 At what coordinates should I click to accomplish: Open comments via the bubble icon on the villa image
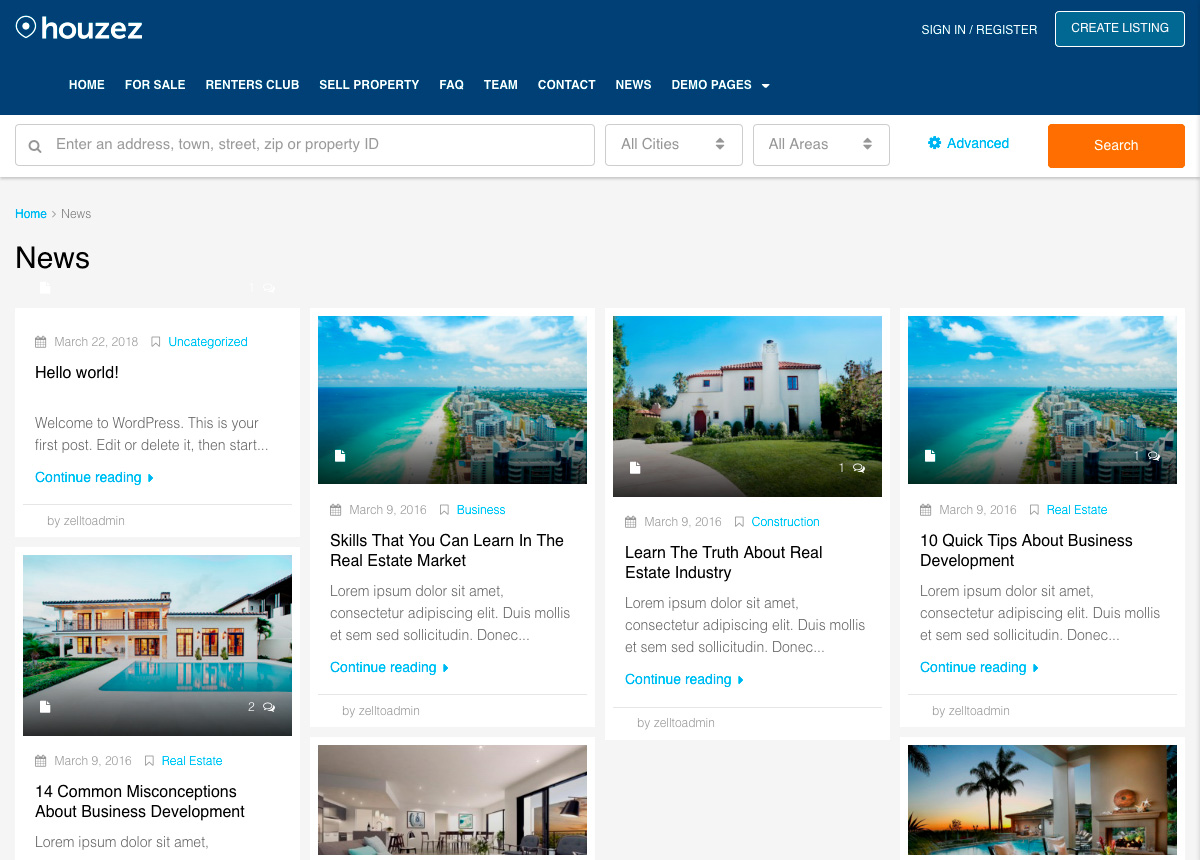pos(858,468)
